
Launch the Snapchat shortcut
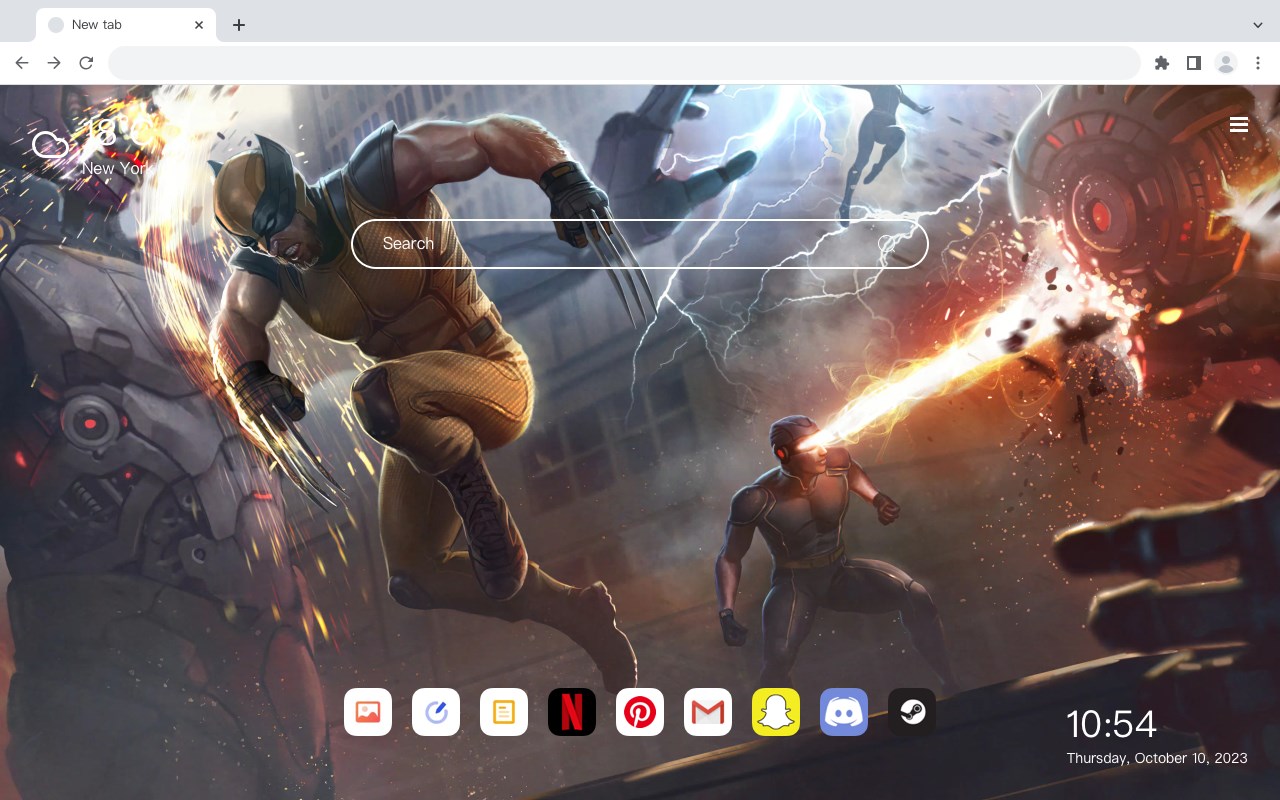(776, 712)
